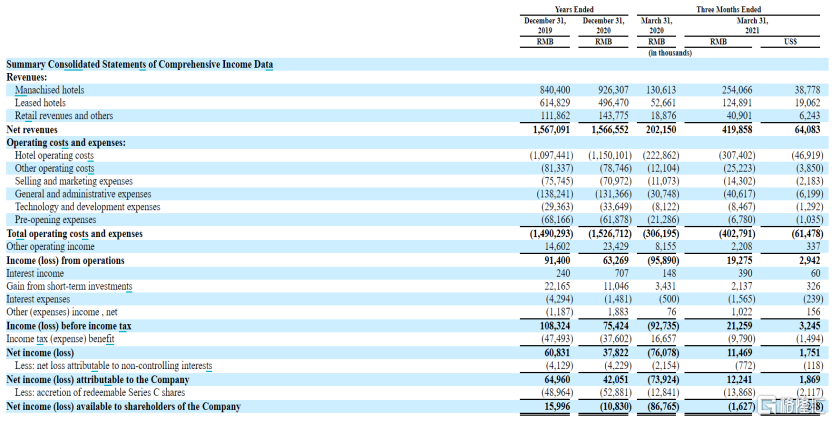Screen dimensions: 832x422
Task: Click the US$ column header
Action: point(789,42)
